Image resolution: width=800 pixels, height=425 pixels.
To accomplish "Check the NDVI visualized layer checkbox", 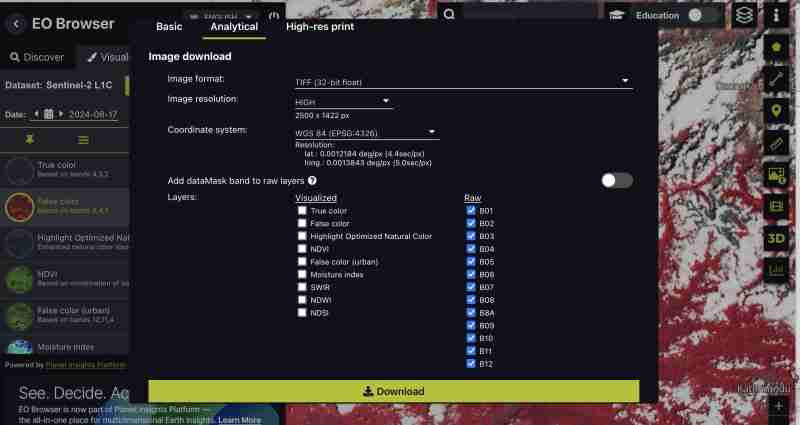I will pos(302,249).
